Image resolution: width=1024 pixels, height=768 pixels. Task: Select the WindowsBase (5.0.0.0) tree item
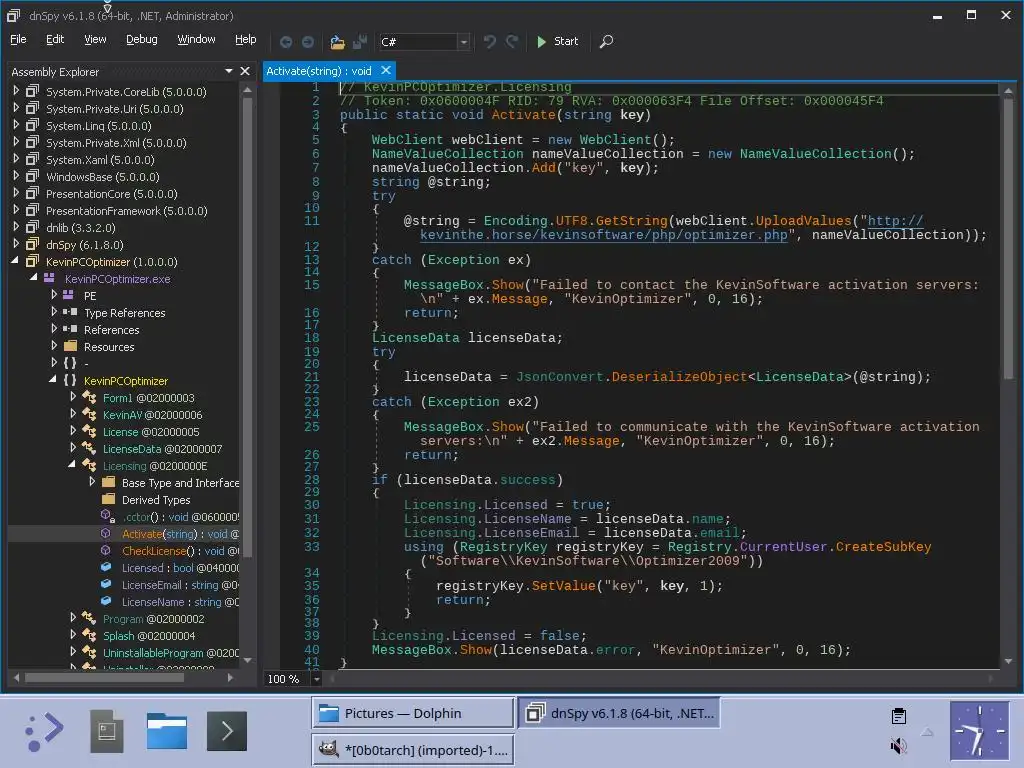tap(103, 177)
